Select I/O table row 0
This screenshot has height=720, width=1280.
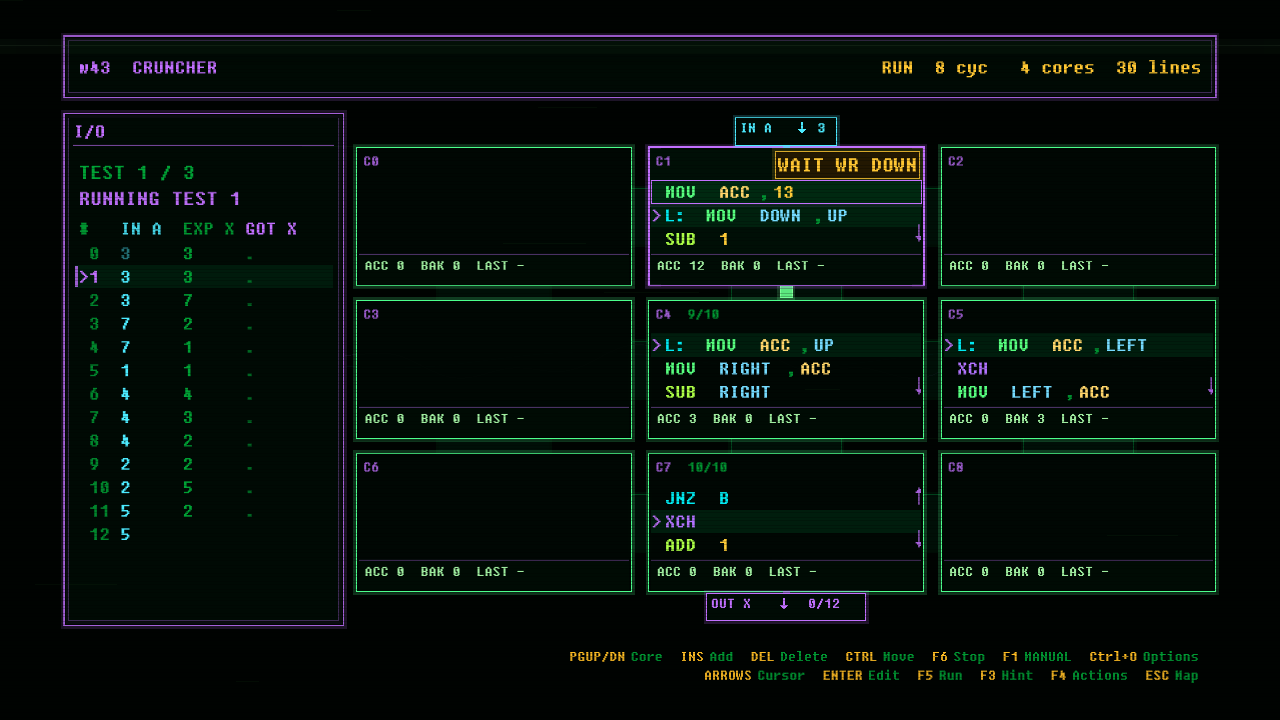tap(204, 254)
